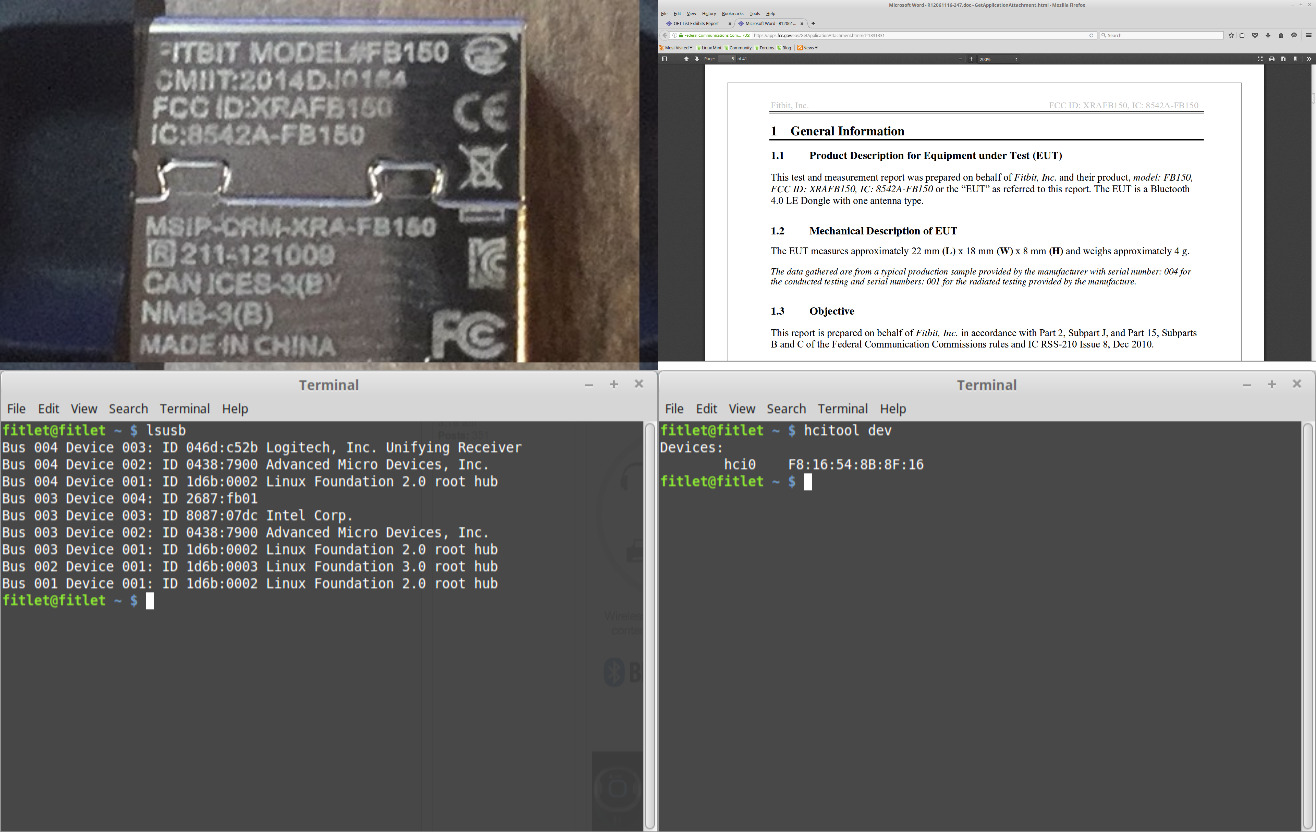Open Edit menu in hcitool terminal

point(707,408)
